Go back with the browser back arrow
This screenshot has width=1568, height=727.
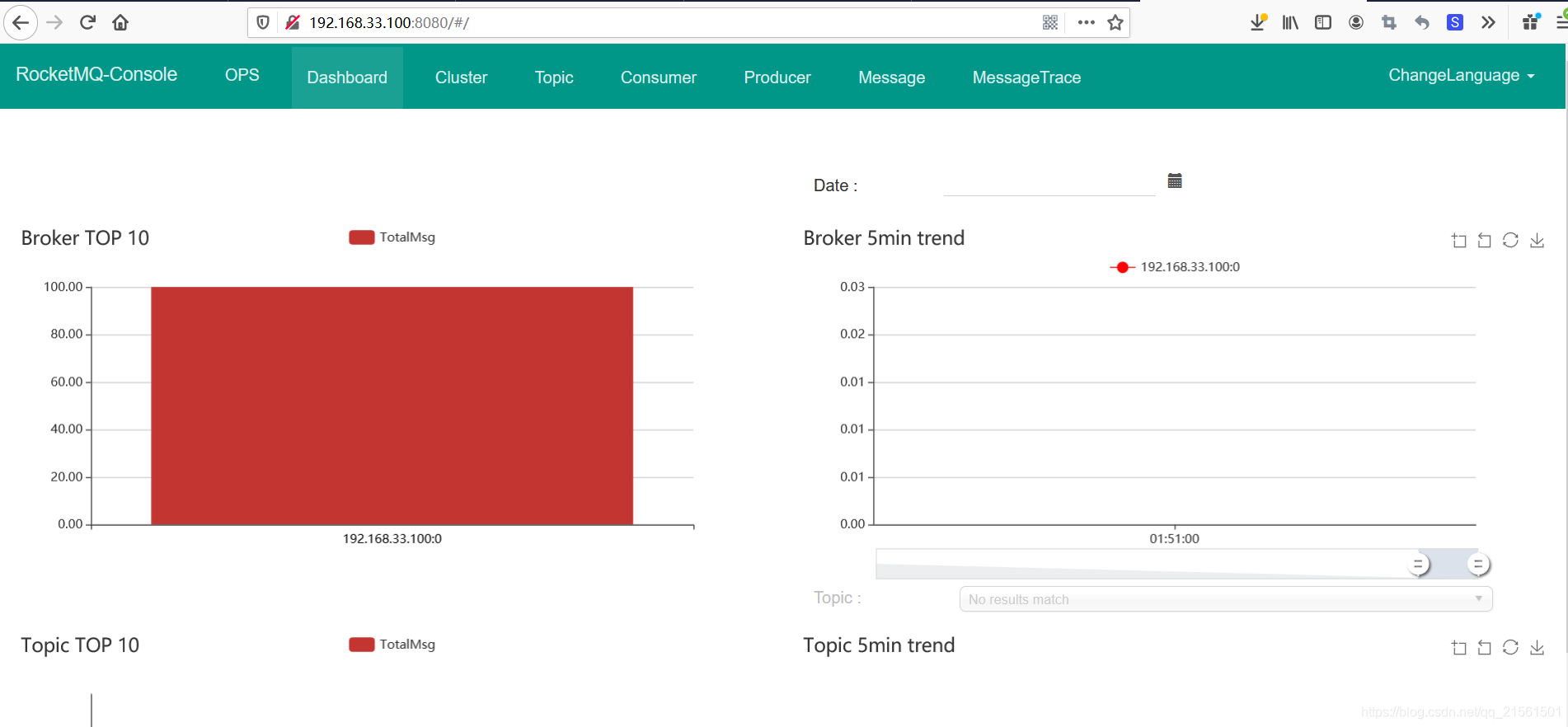(x=21, y=22)
